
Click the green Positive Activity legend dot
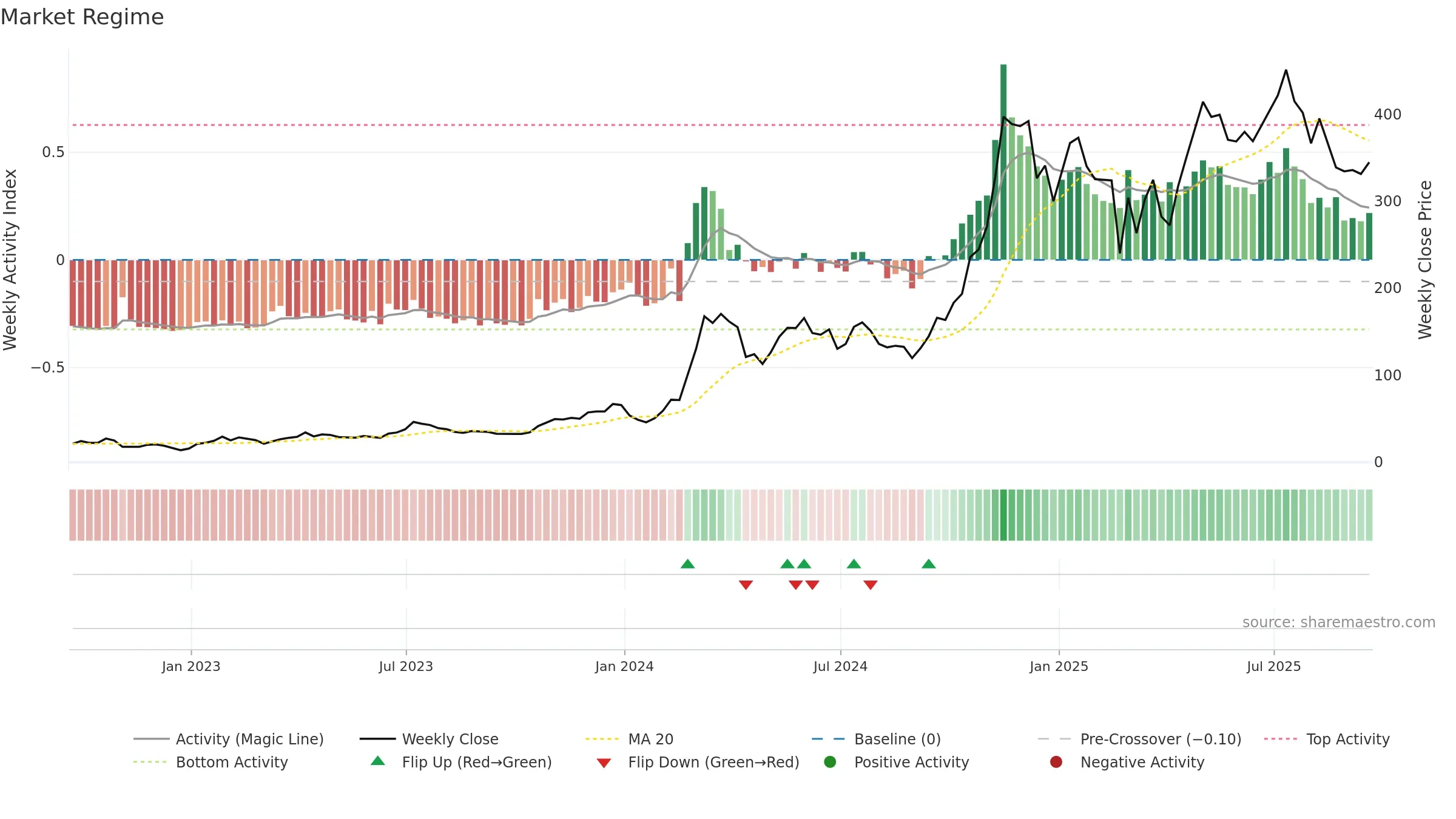coord(830,761)
